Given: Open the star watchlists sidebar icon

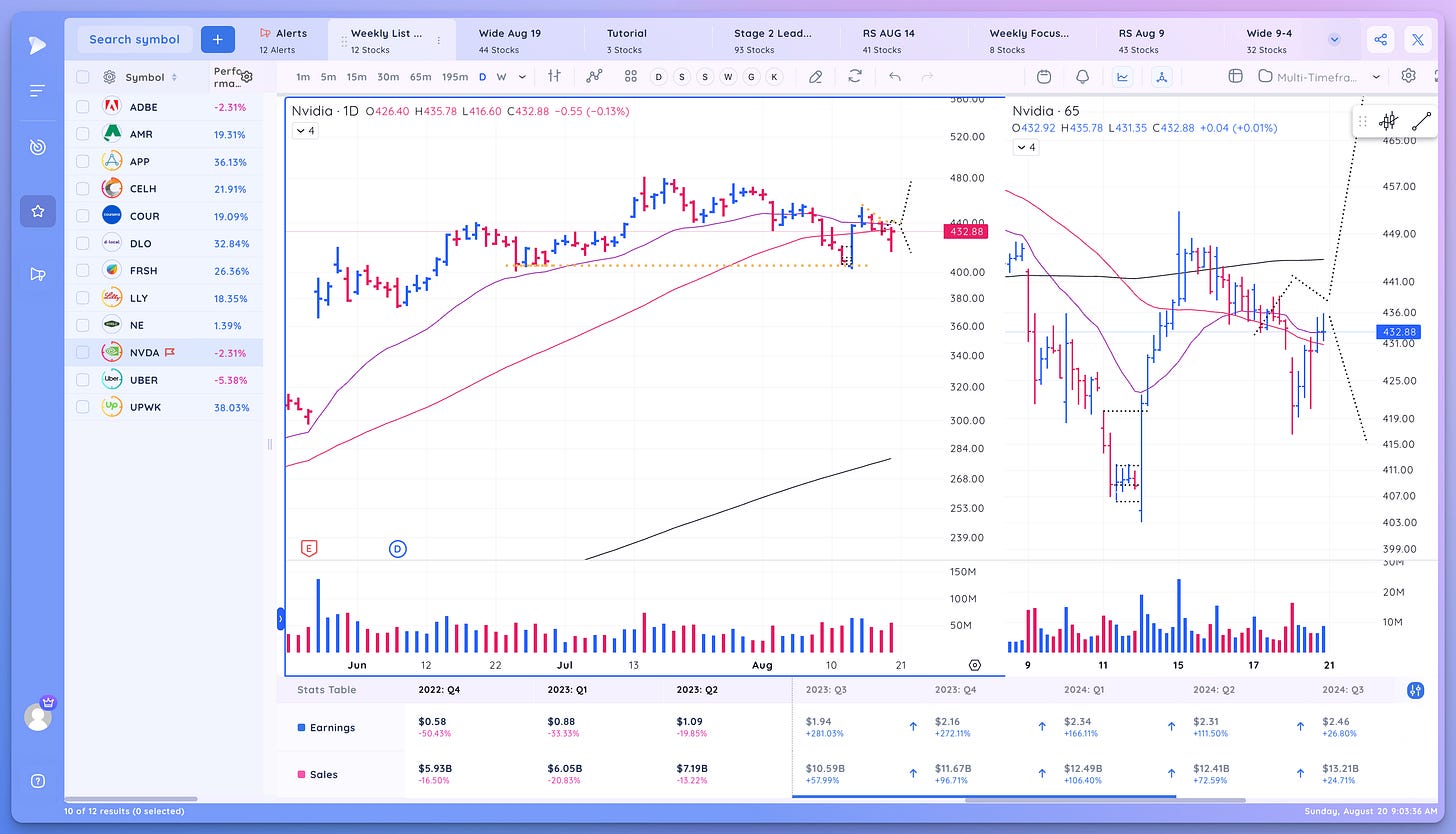Looking at the screenshot, I should pos(38,211).
